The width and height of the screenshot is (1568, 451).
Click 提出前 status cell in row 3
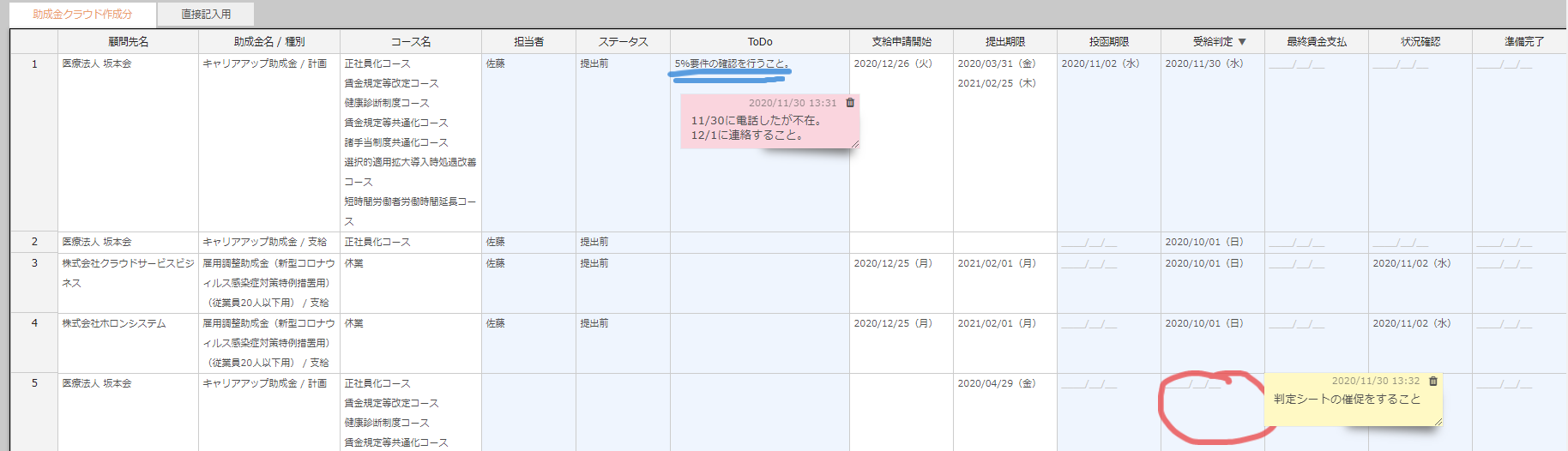coord(594,263)
